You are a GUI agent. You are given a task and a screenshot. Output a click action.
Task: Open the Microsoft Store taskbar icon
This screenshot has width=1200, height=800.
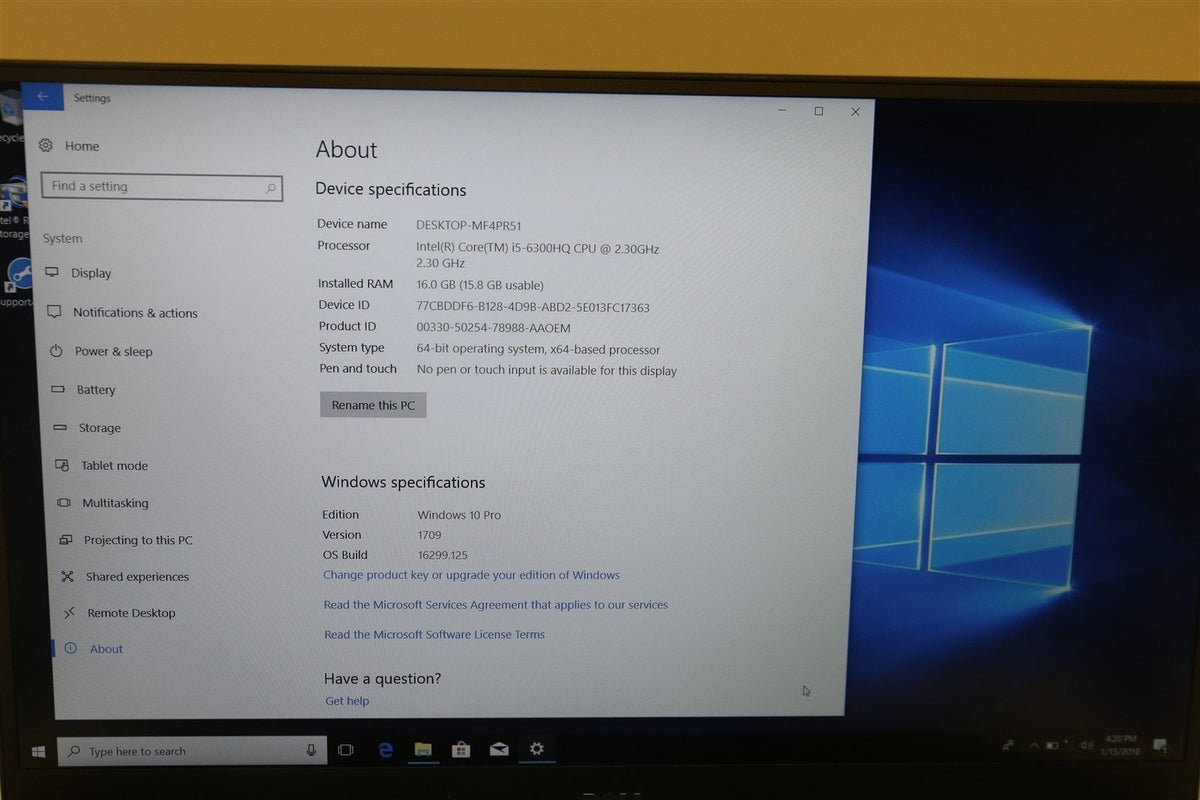coord(461,748)
